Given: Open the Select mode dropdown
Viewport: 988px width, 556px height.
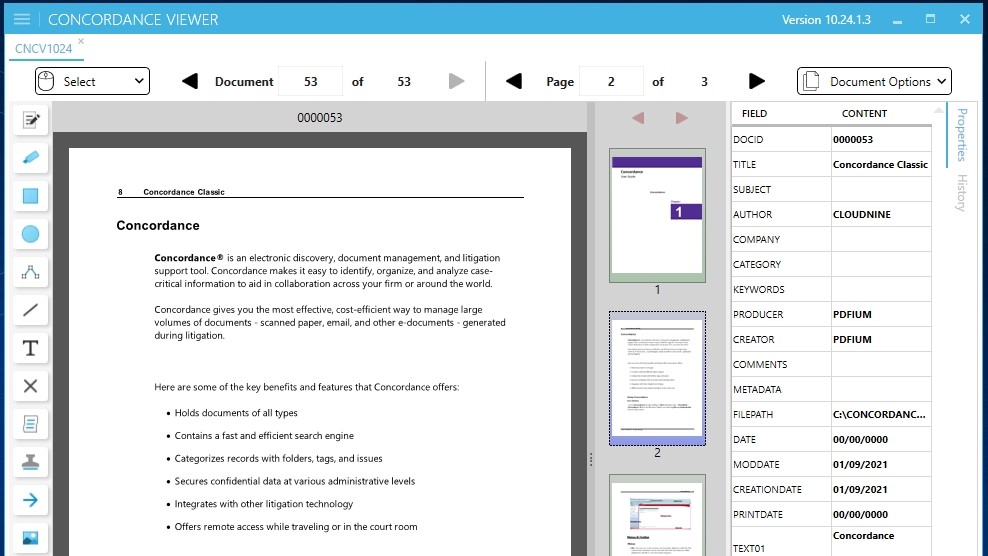Looking at the screenshot, I should click(x=92, y=81).
